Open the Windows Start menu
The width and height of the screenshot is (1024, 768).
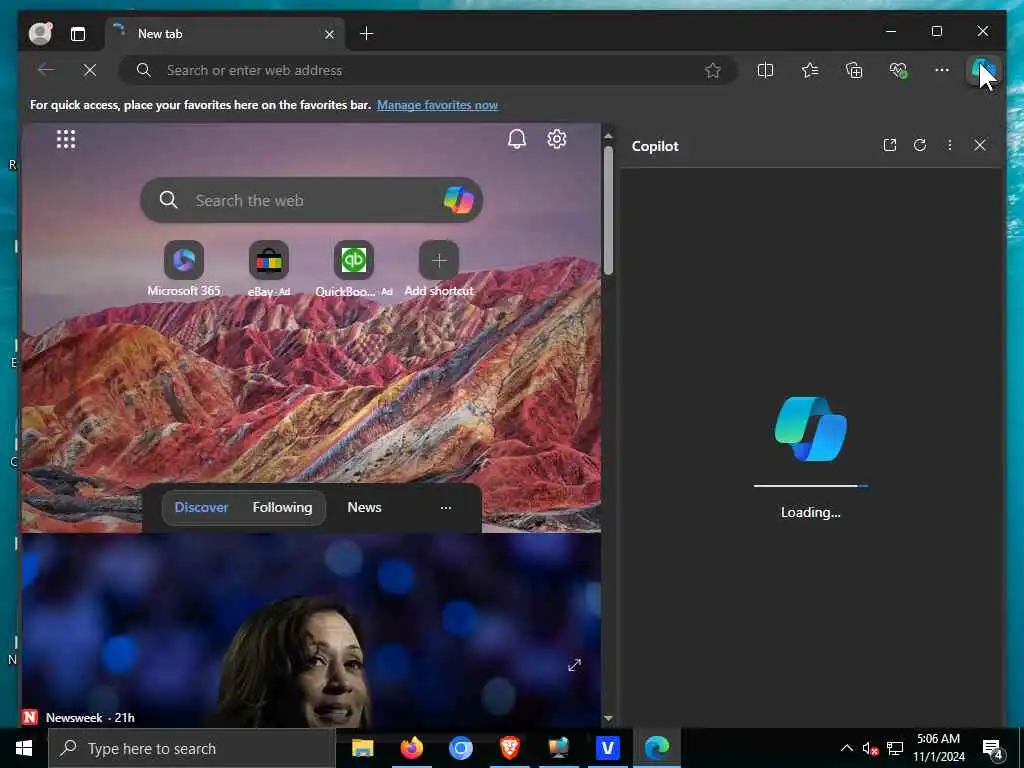pos(24,748)
